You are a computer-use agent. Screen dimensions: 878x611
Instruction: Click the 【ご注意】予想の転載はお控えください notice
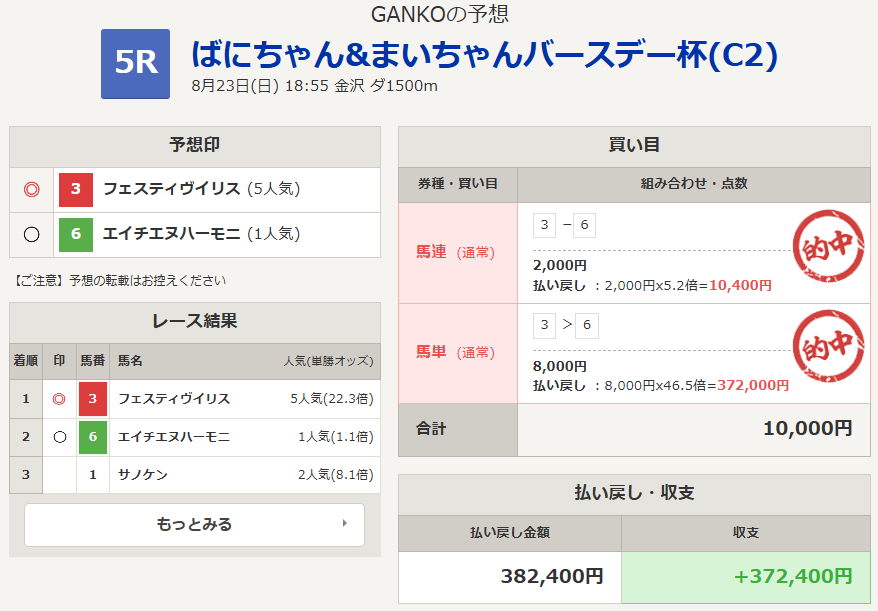click(x=119, y=281)
